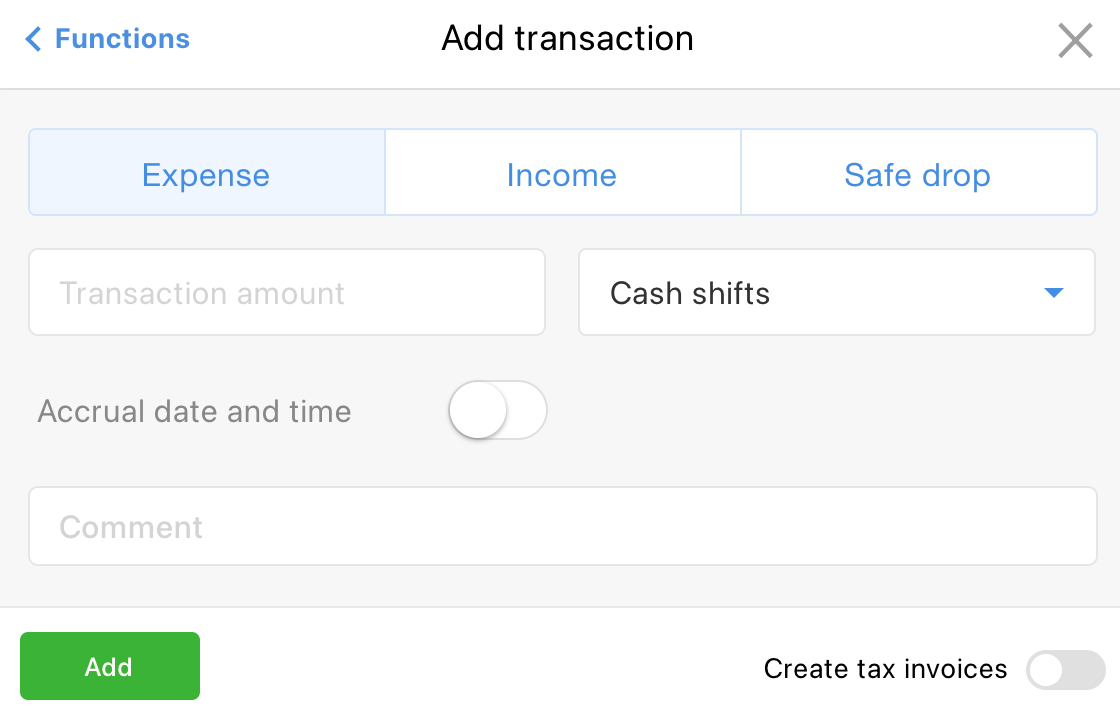The image size is (1120, 718).
Task: Click the back chevron icon beside Functions
Action: (34, 40)
